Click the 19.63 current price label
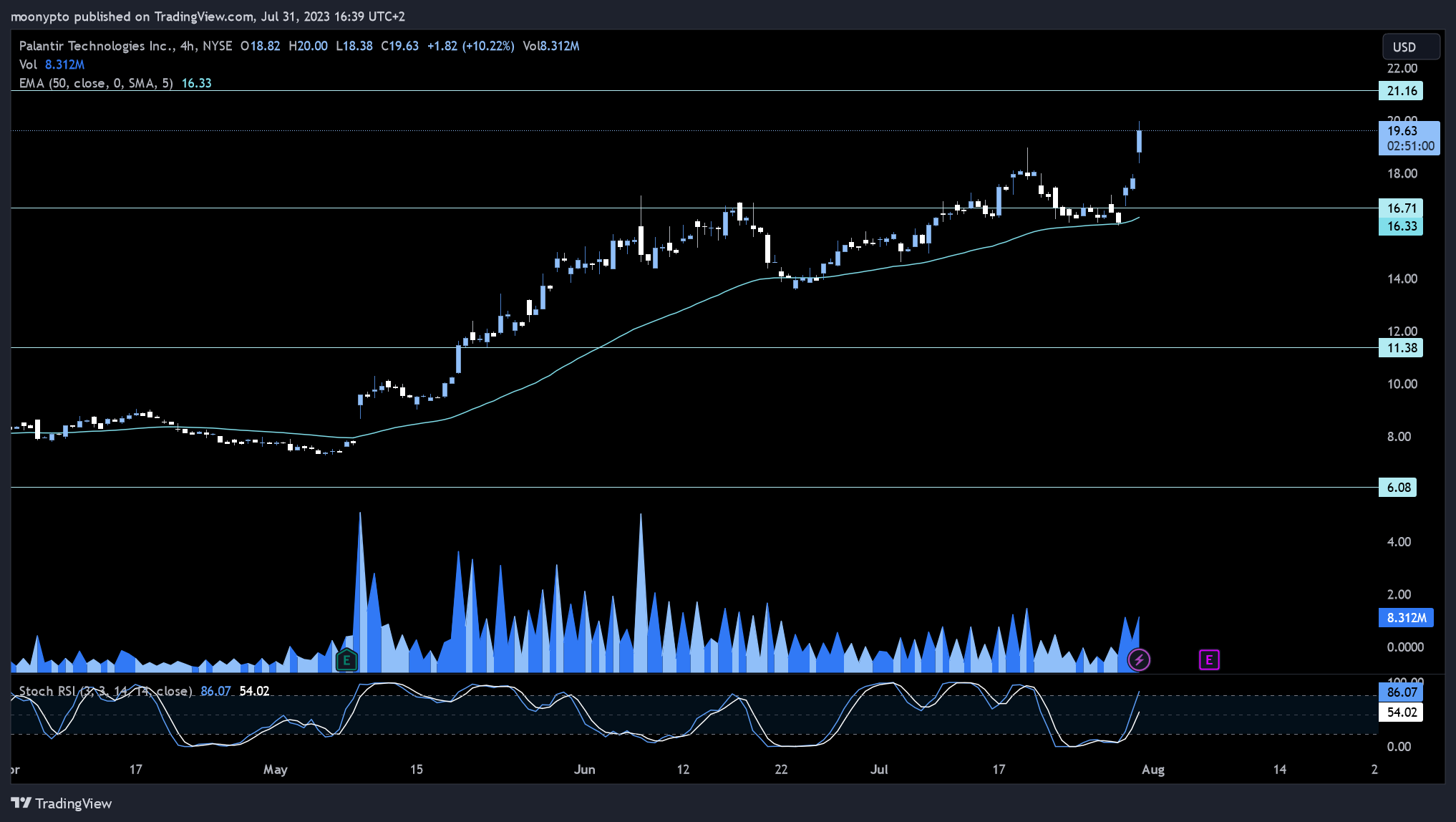 [1409, 138]
